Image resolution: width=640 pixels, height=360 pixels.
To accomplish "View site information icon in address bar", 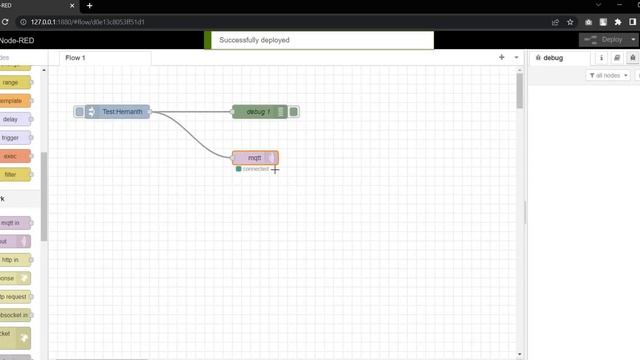I will [23, 22].
